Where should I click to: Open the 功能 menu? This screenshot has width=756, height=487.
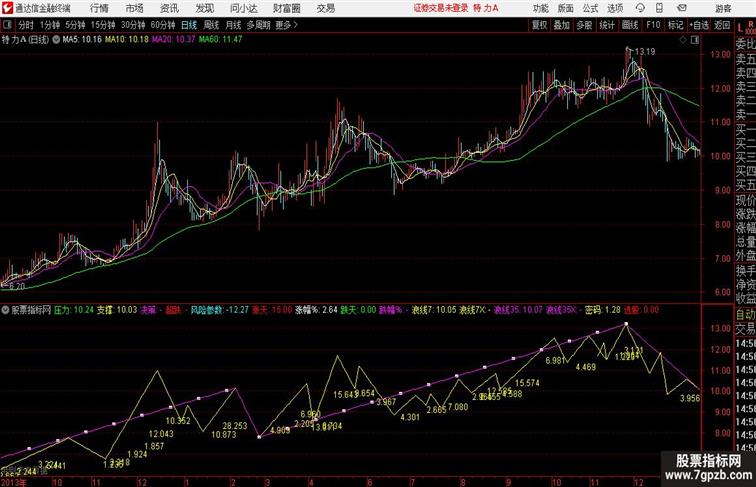[541, 8]
